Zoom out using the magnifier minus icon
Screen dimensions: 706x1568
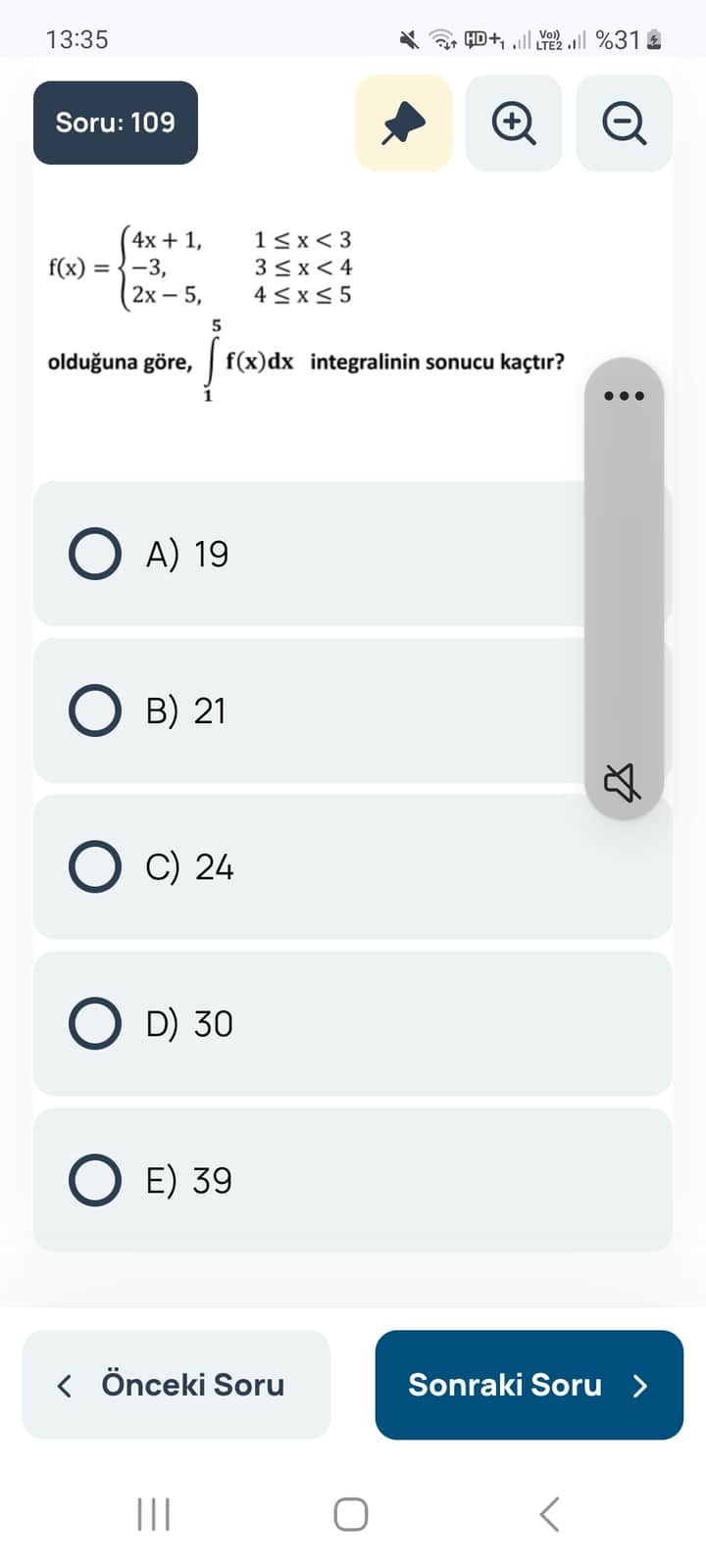[624, 123]
